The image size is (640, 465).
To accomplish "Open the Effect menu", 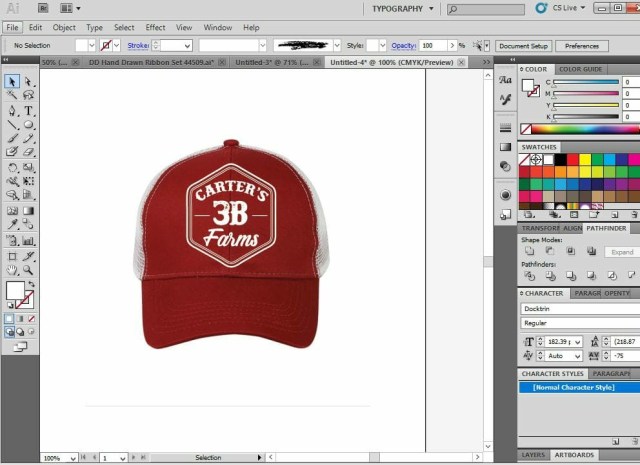I will point(155,27).
